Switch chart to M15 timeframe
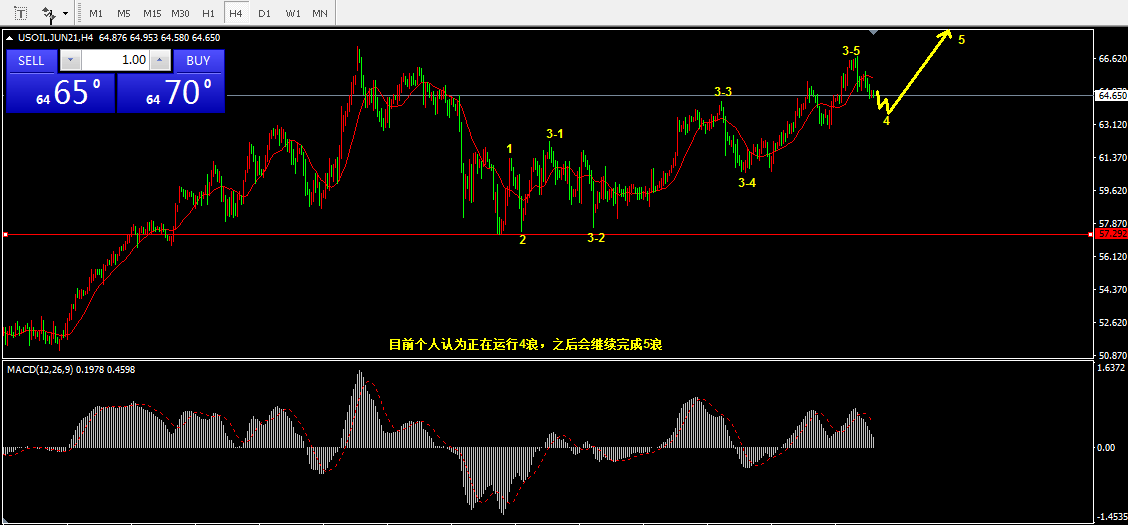 (x=152, y=13)
